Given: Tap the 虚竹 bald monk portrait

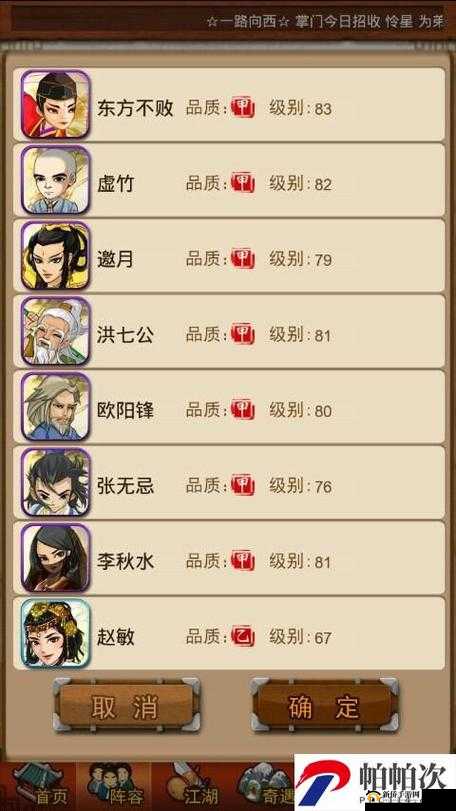Looking at the screenshot, I should click(56, 180).
